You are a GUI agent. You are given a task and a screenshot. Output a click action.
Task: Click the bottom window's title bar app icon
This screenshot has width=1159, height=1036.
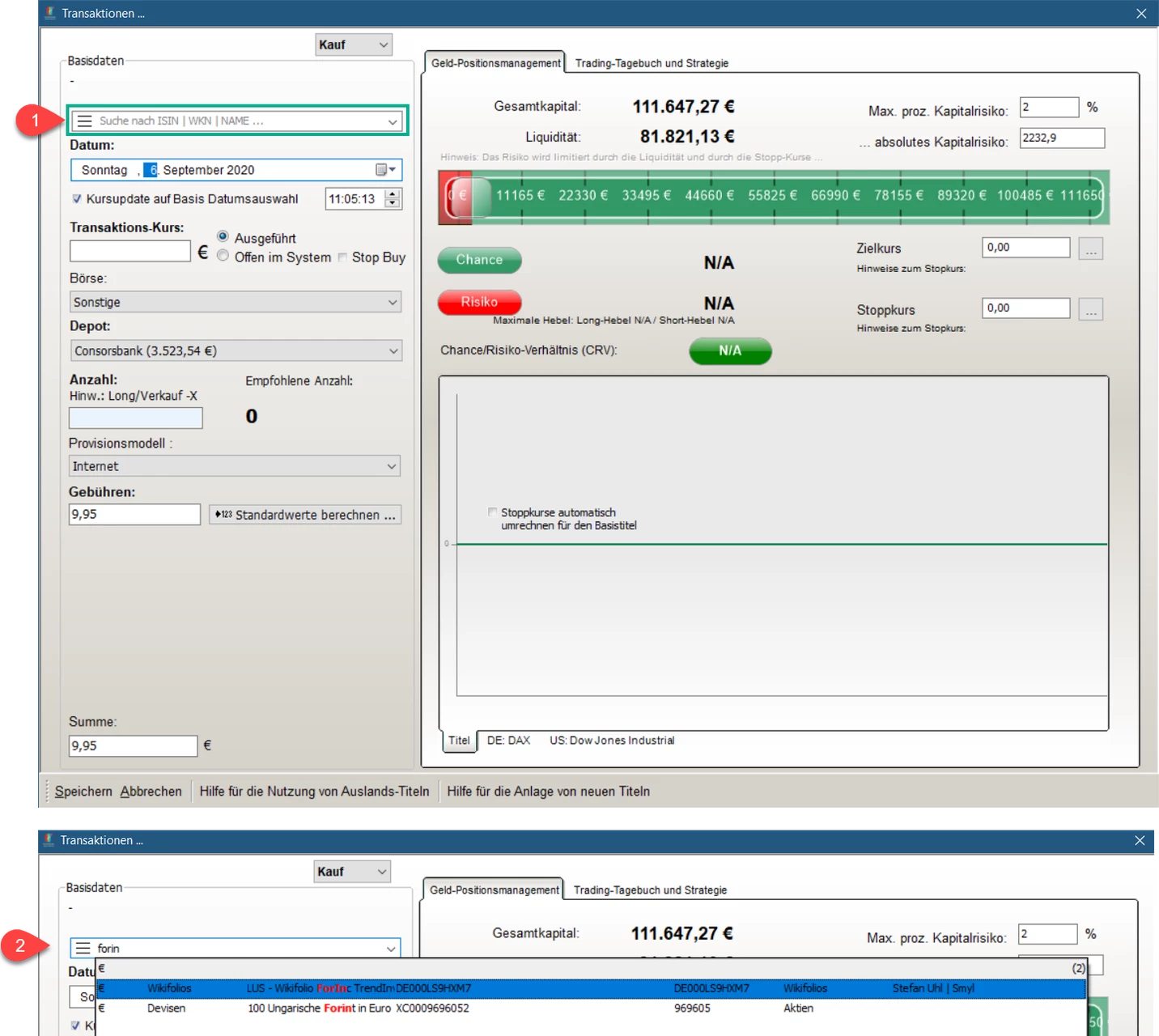tap(49, 840)
